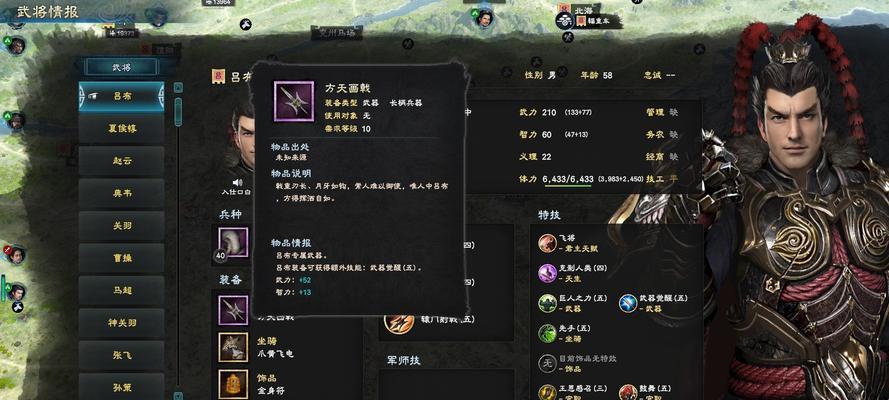Image resolution: width=889 pixels, height=400 pixels.
Task: Toggle the speaker voice icon
Action: 238,182
